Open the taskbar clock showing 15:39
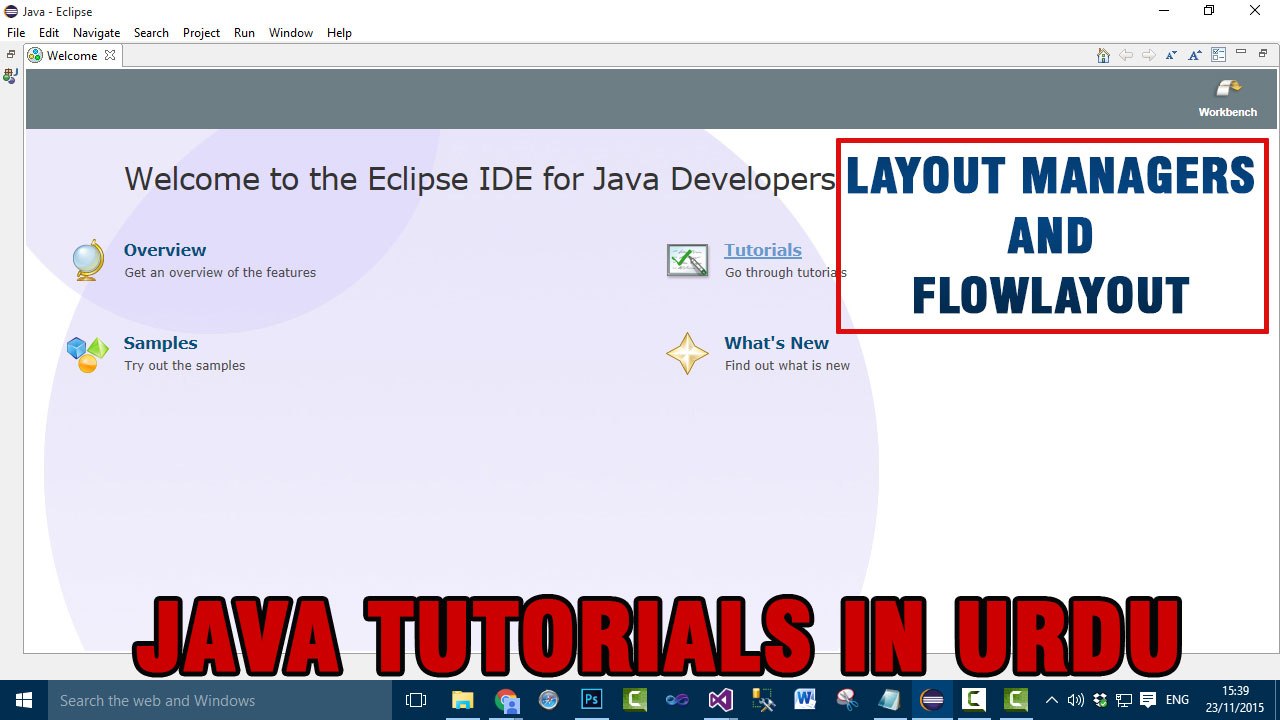Screen dimensions: 1280x720 pos(1236,700)
